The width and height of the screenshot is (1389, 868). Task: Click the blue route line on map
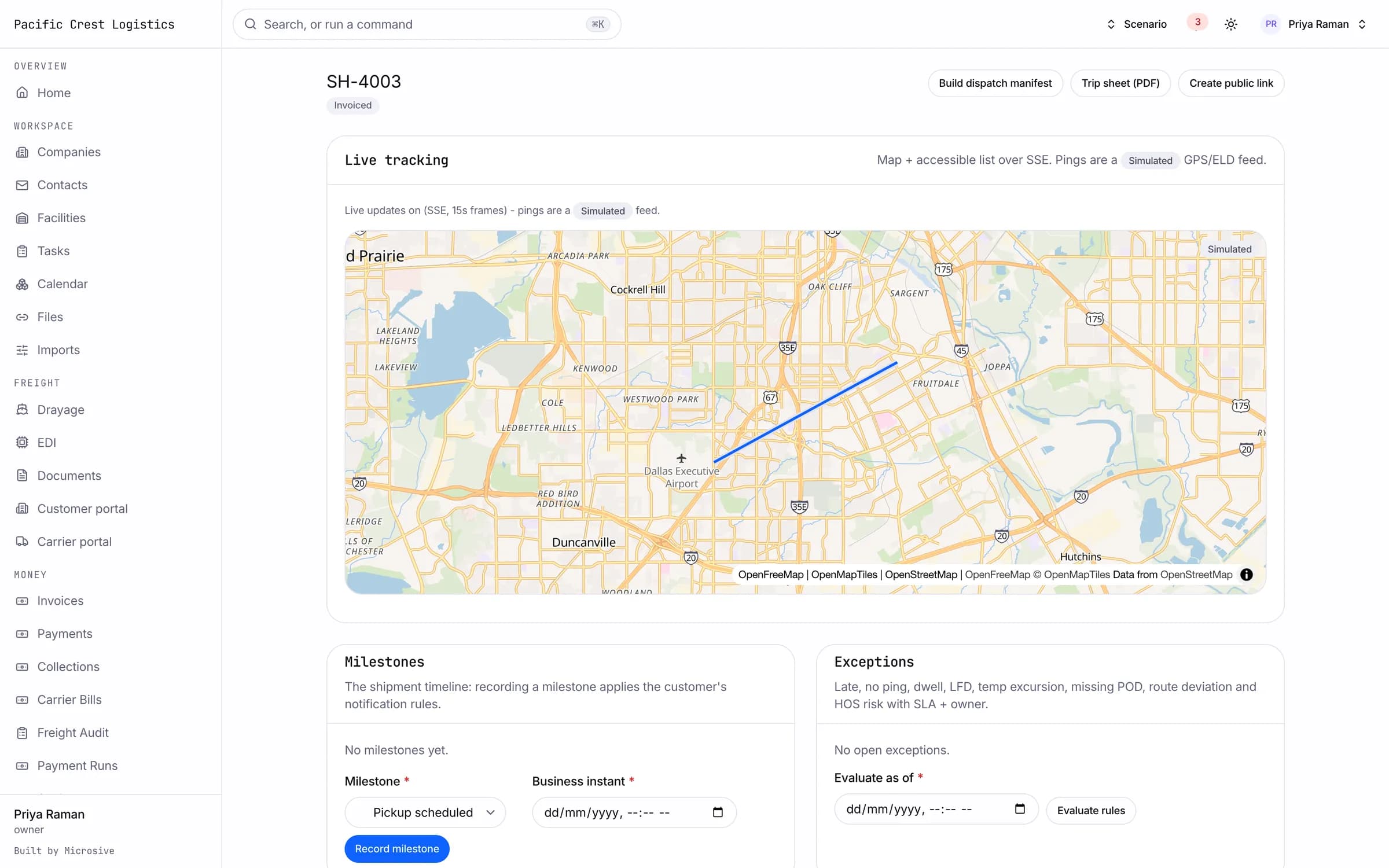(x=806, y=412)
